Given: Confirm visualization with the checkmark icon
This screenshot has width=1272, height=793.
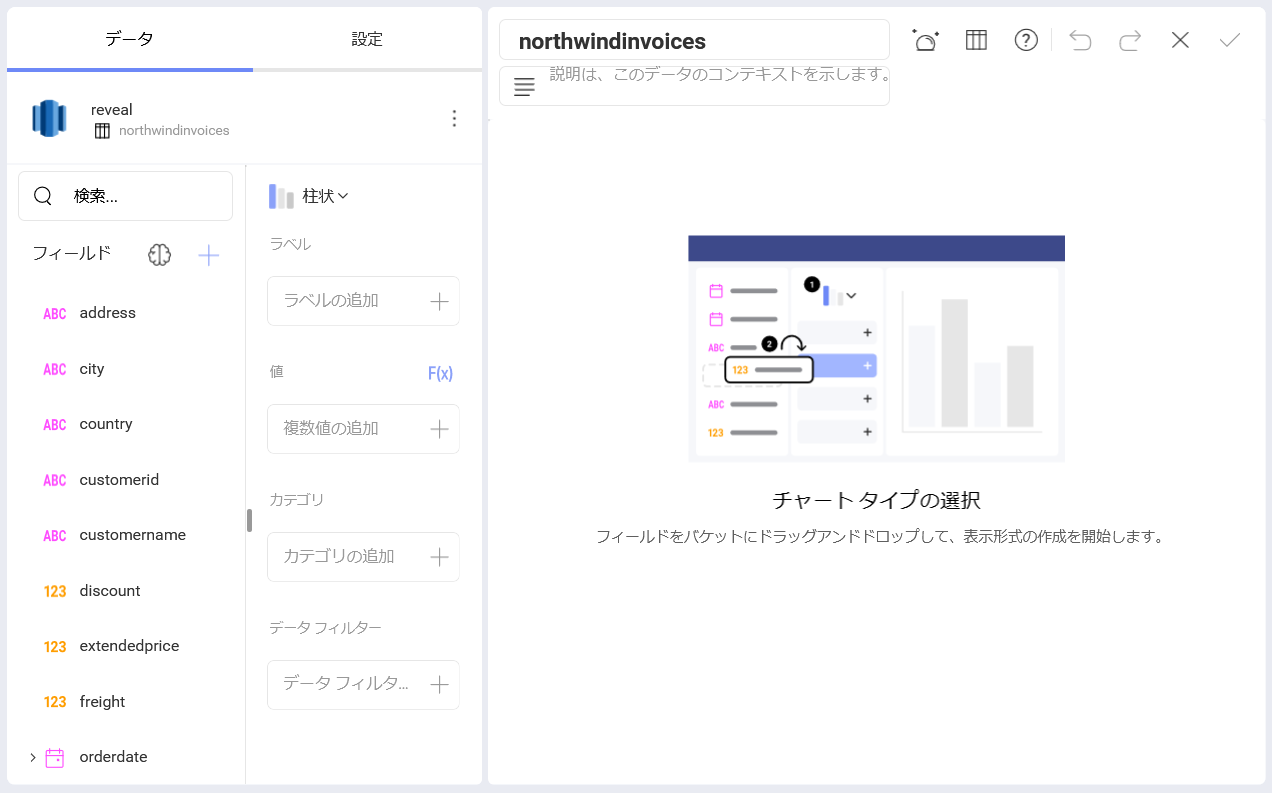Looking at the screenshot, I should pos(1230,40).
